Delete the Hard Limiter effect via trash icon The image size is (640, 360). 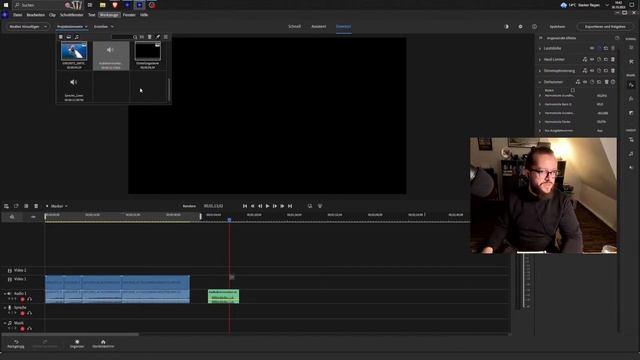[613, 60]
